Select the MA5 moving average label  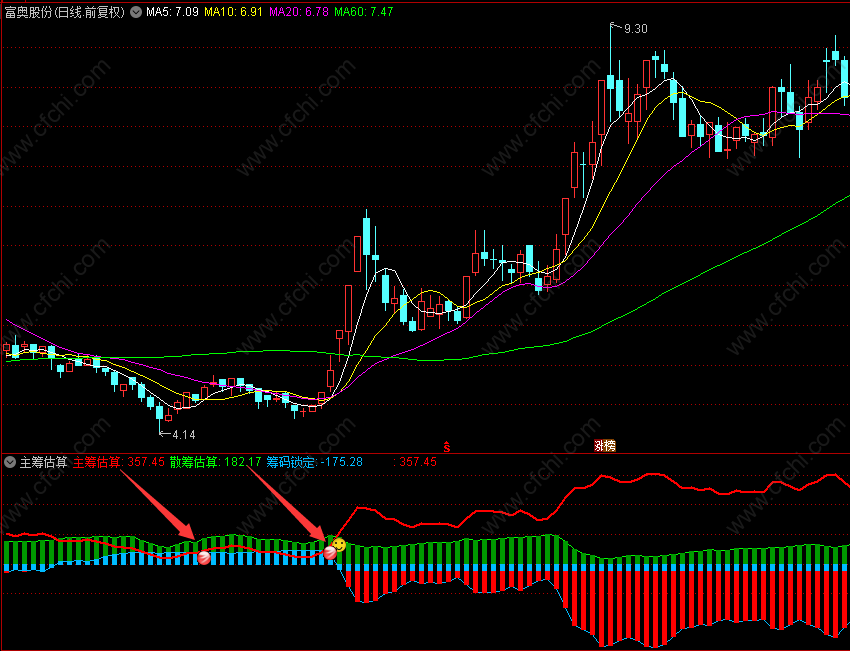click(172, 11)
